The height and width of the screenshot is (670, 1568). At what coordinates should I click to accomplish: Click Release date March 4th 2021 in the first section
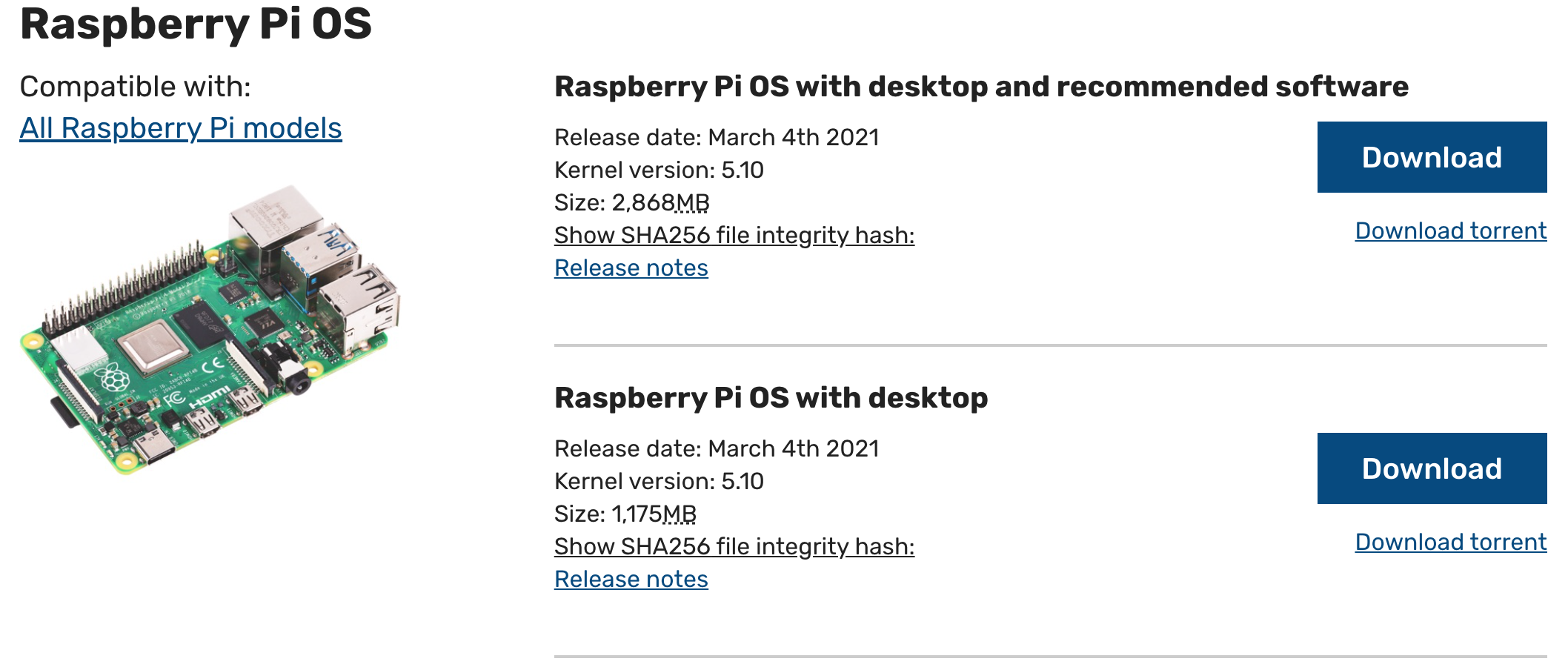[717, 137]
